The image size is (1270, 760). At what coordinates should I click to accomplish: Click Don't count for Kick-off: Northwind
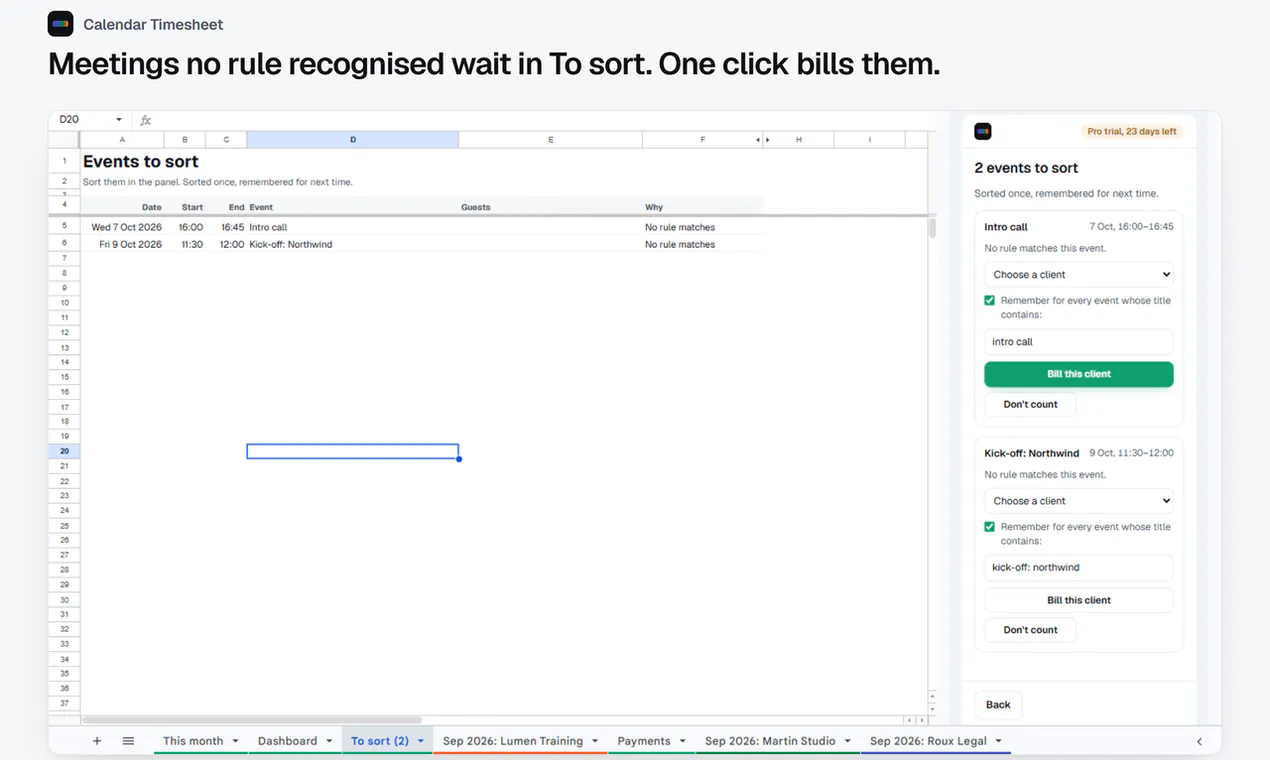click(x=1030, y=630)
